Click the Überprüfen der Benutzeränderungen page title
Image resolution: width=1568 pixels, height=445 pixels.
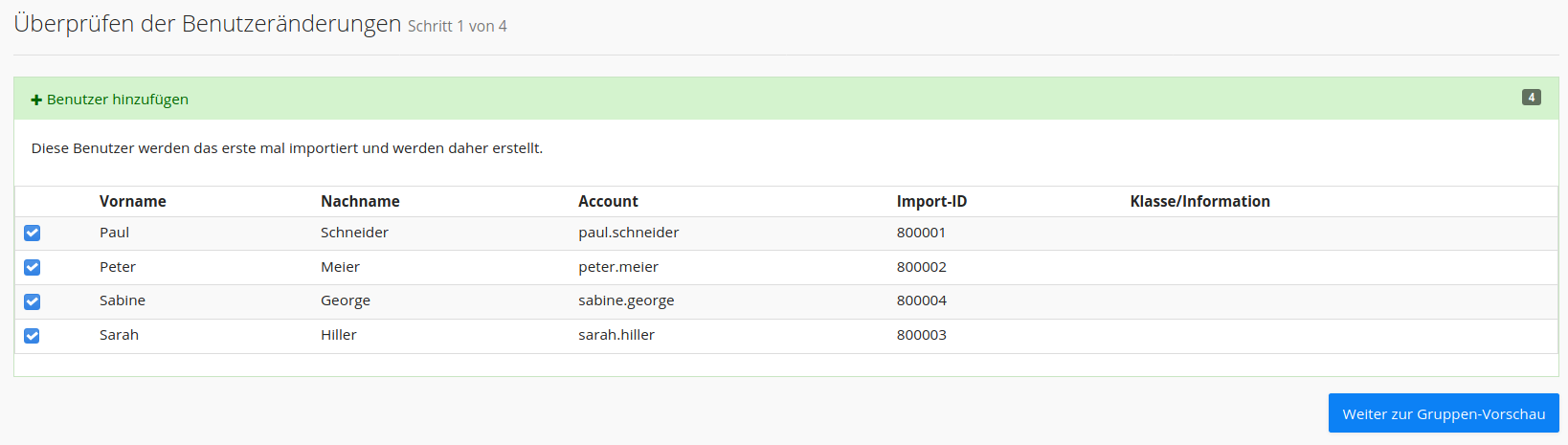pos(208,24)
